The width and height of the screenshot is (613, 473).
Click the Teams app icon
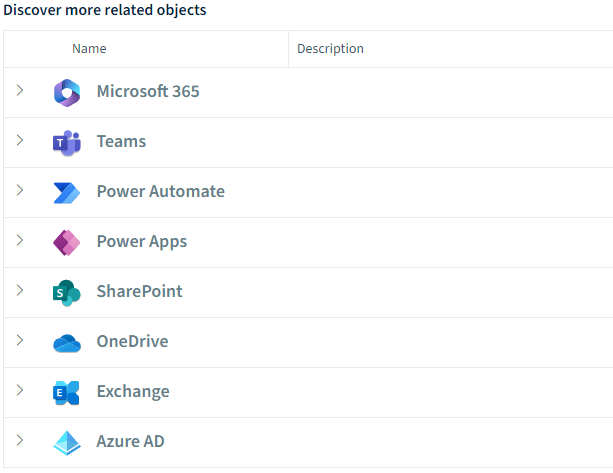click(67, 143)
